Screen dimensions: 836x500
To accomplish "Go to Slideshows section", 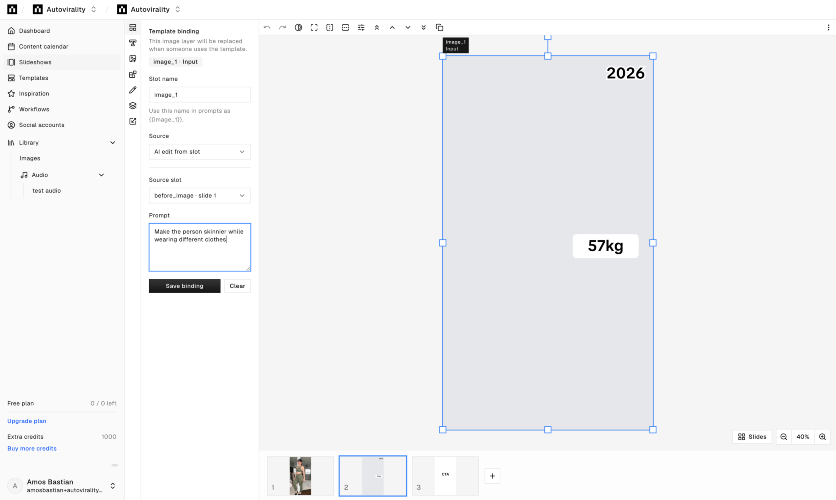I will coord(62,62).
